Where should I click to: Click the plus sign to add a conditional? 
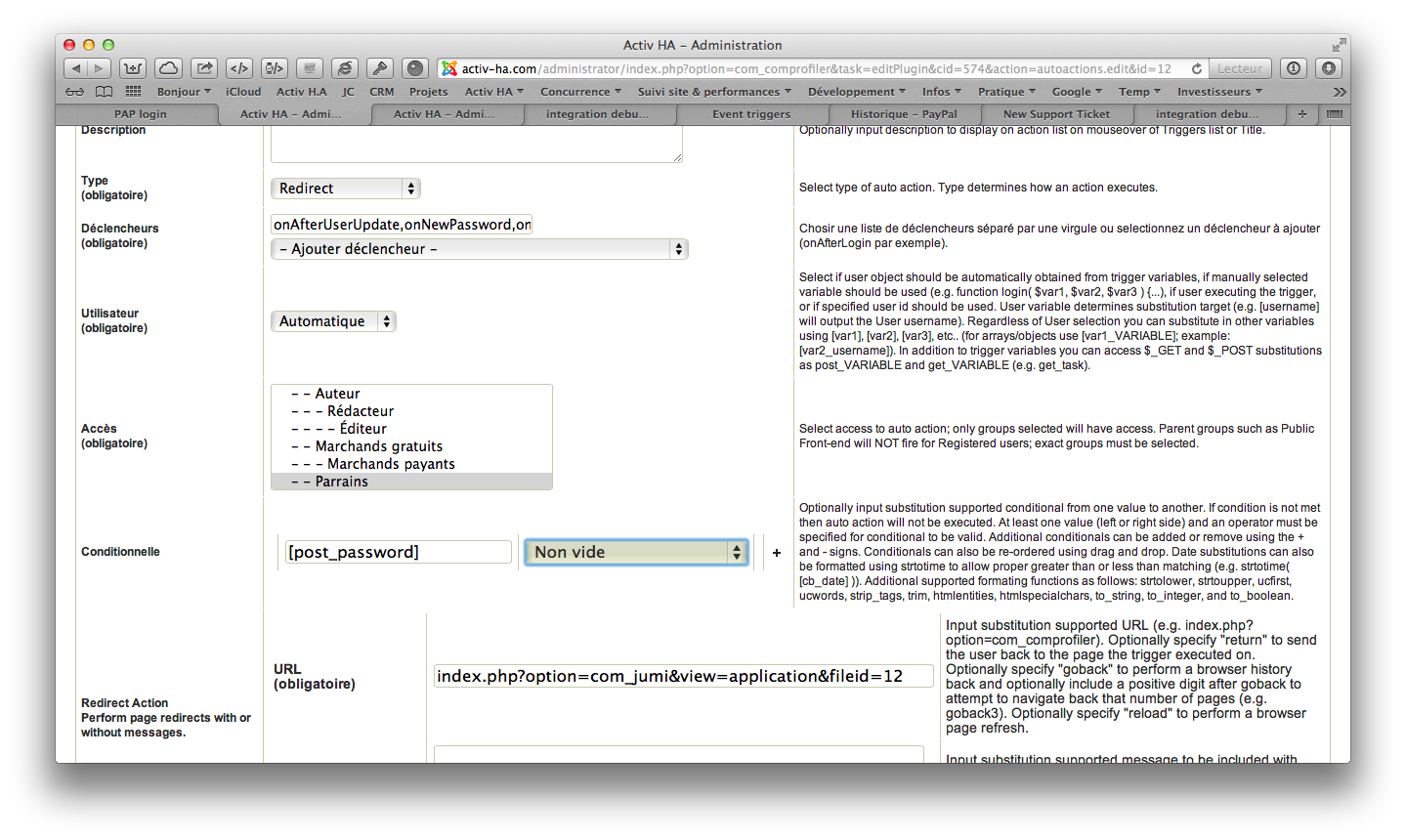point(777,553)
